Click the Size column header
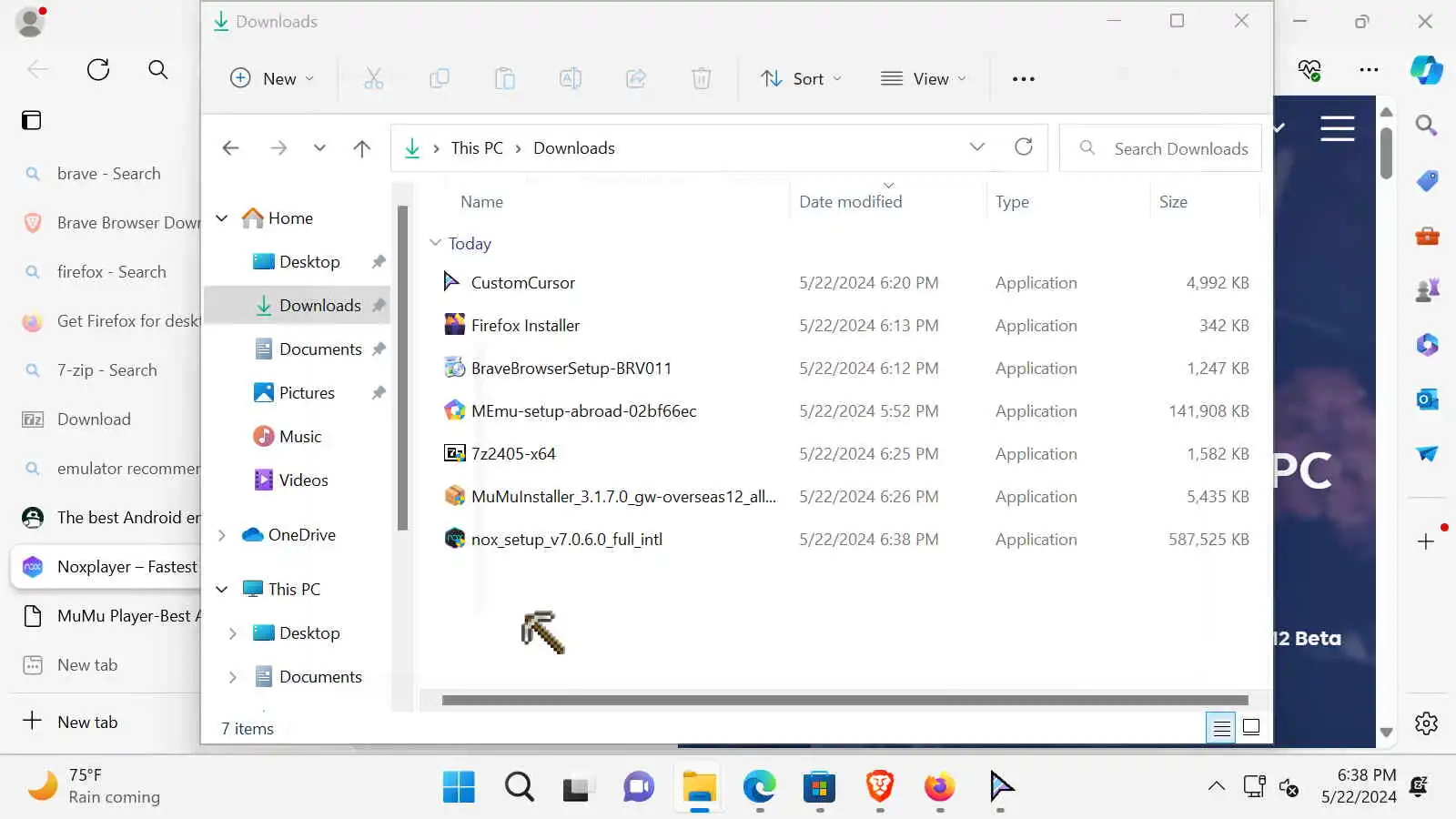This screenshot has height=819, width=1456. [1173, 202]
